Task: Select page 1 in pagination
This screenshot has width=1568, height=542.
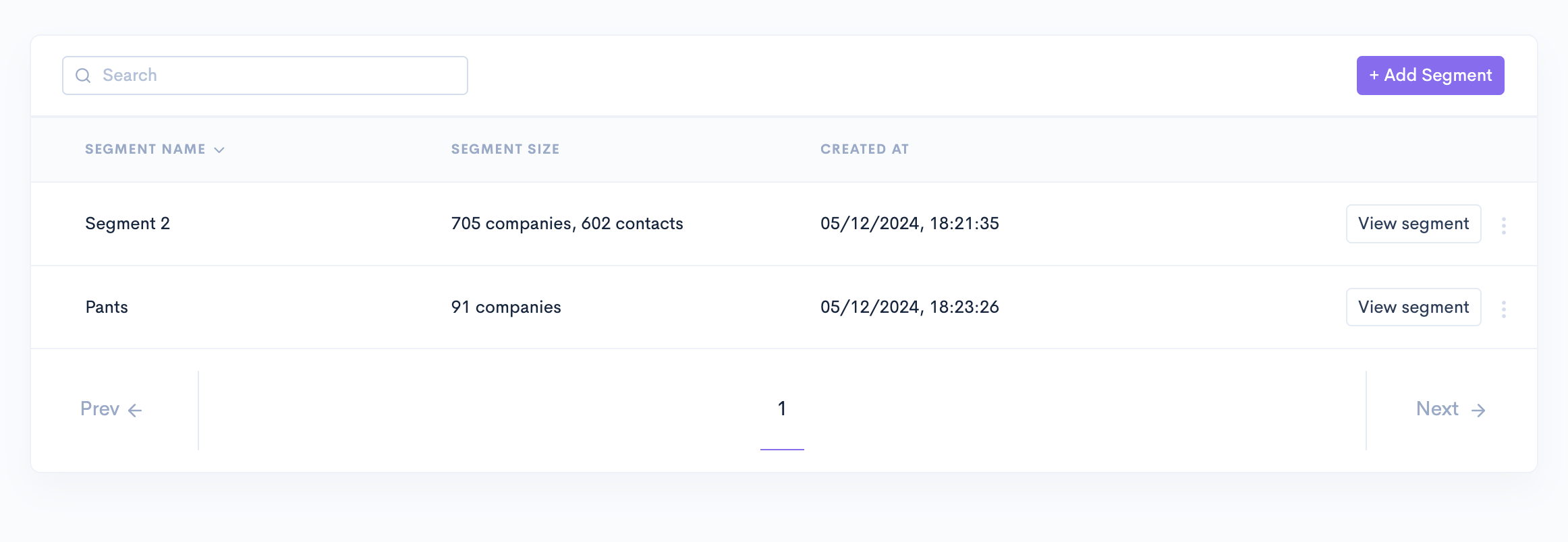Action: pyautogui.click(x=781, y=409)
